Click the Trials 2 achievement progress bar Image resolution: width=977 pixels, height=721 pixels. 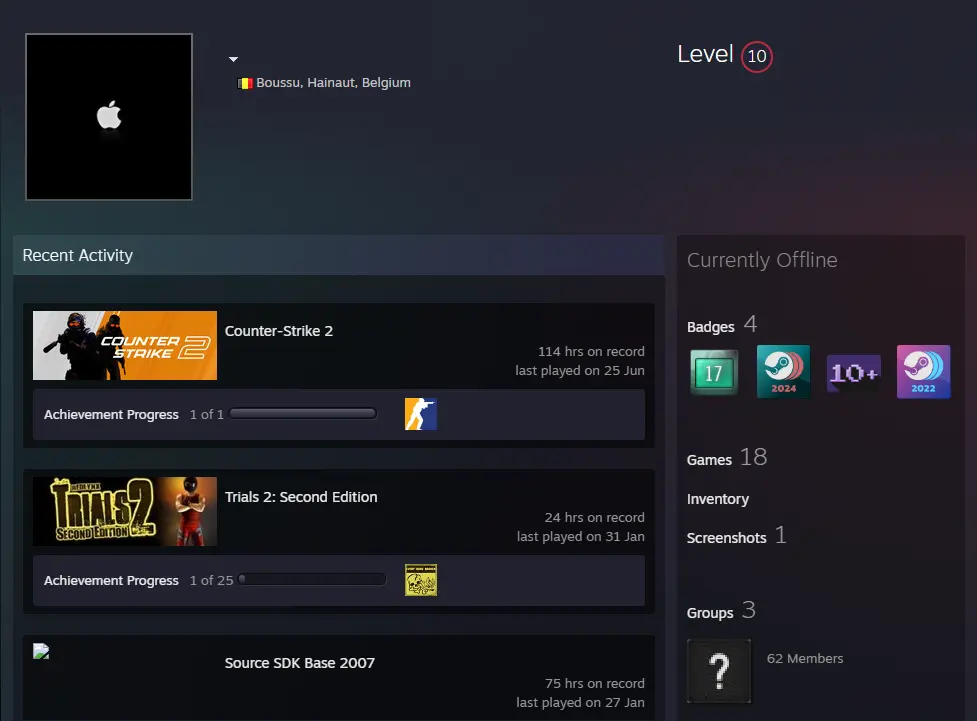[312, 579]
